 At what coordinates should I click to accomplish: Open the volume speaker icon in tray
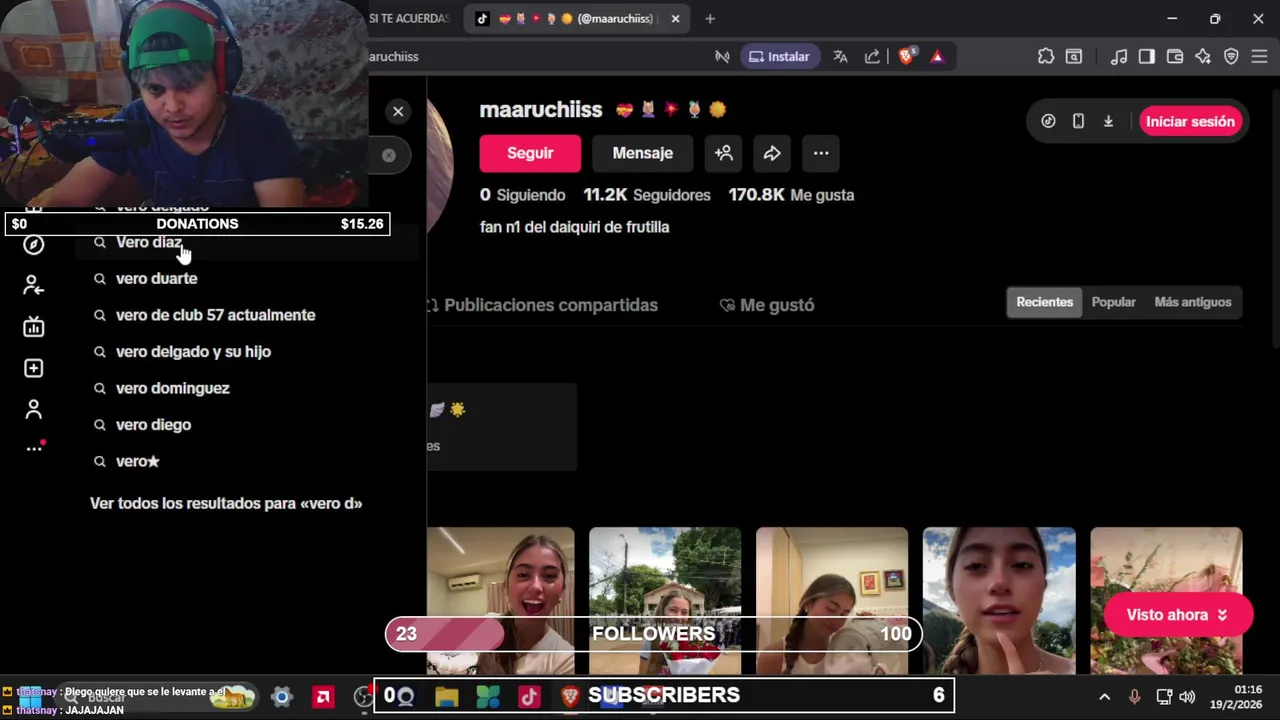(1187, 697)
